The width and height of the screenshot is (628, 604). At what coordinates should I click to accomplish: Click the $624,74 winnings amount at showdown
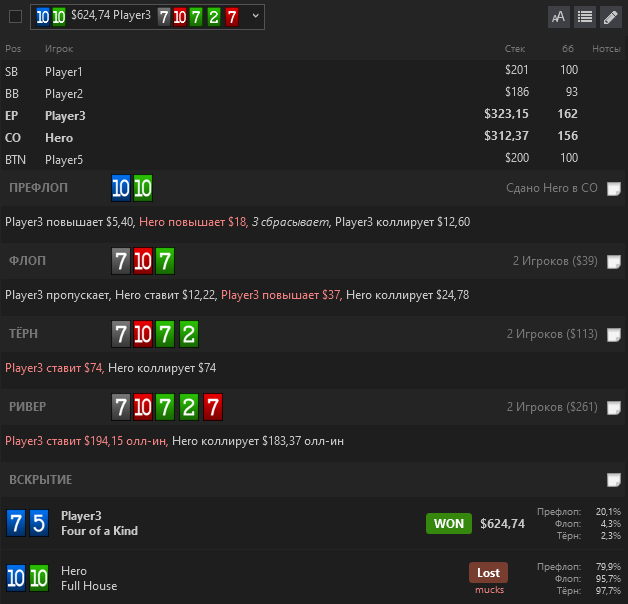pyautogui.click(x=502, y=523)
